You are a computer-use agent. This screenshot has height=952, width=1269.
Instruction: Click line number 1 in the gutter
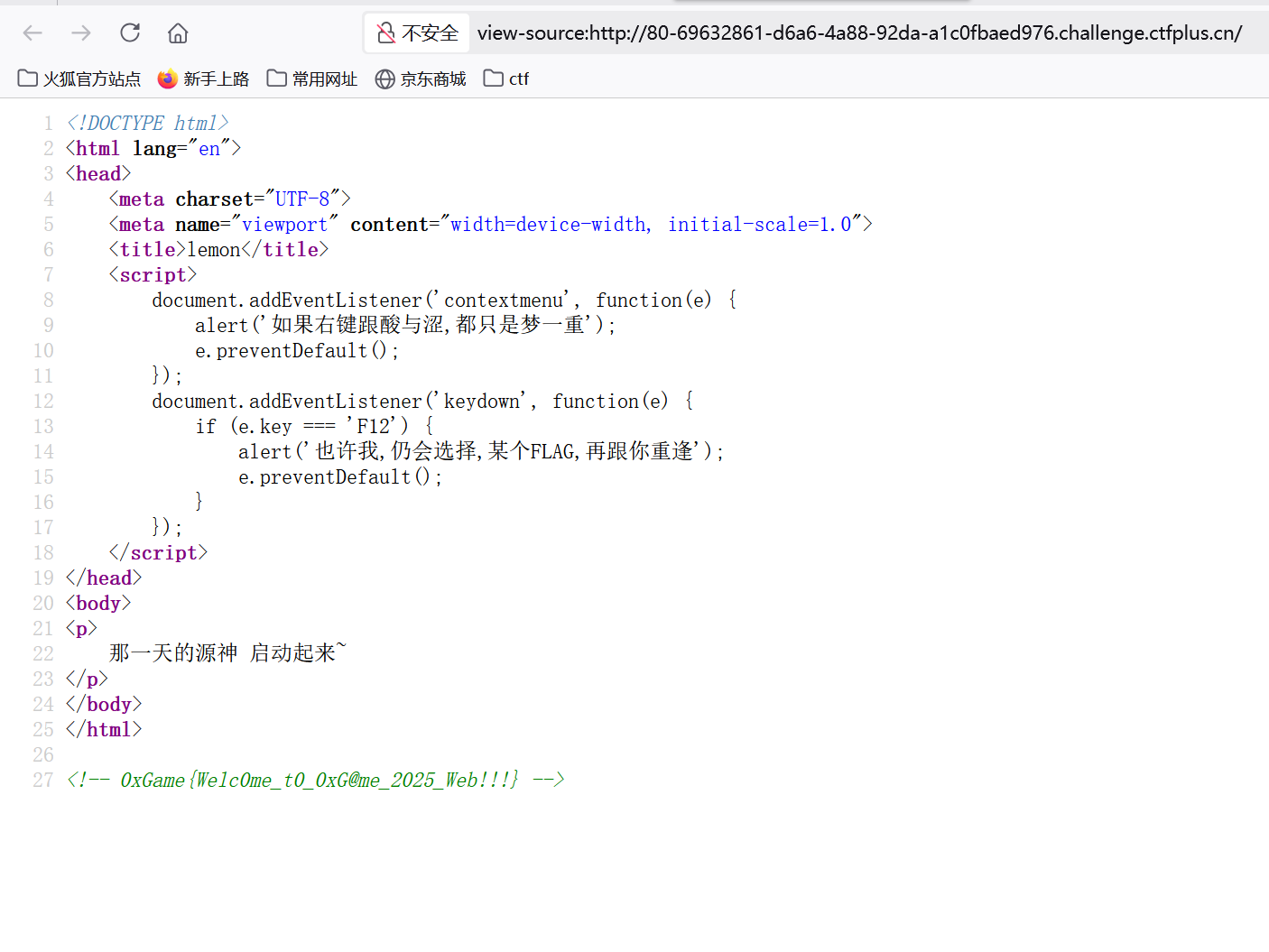[48, 124]
